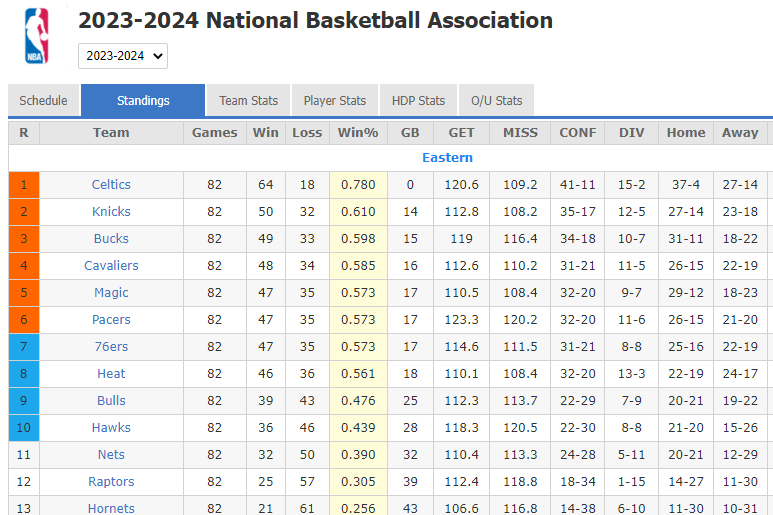The image size is (773, 515).
Task: Open the O/U Stats tab
Action: pyautogui.click(x=496, y=100)
